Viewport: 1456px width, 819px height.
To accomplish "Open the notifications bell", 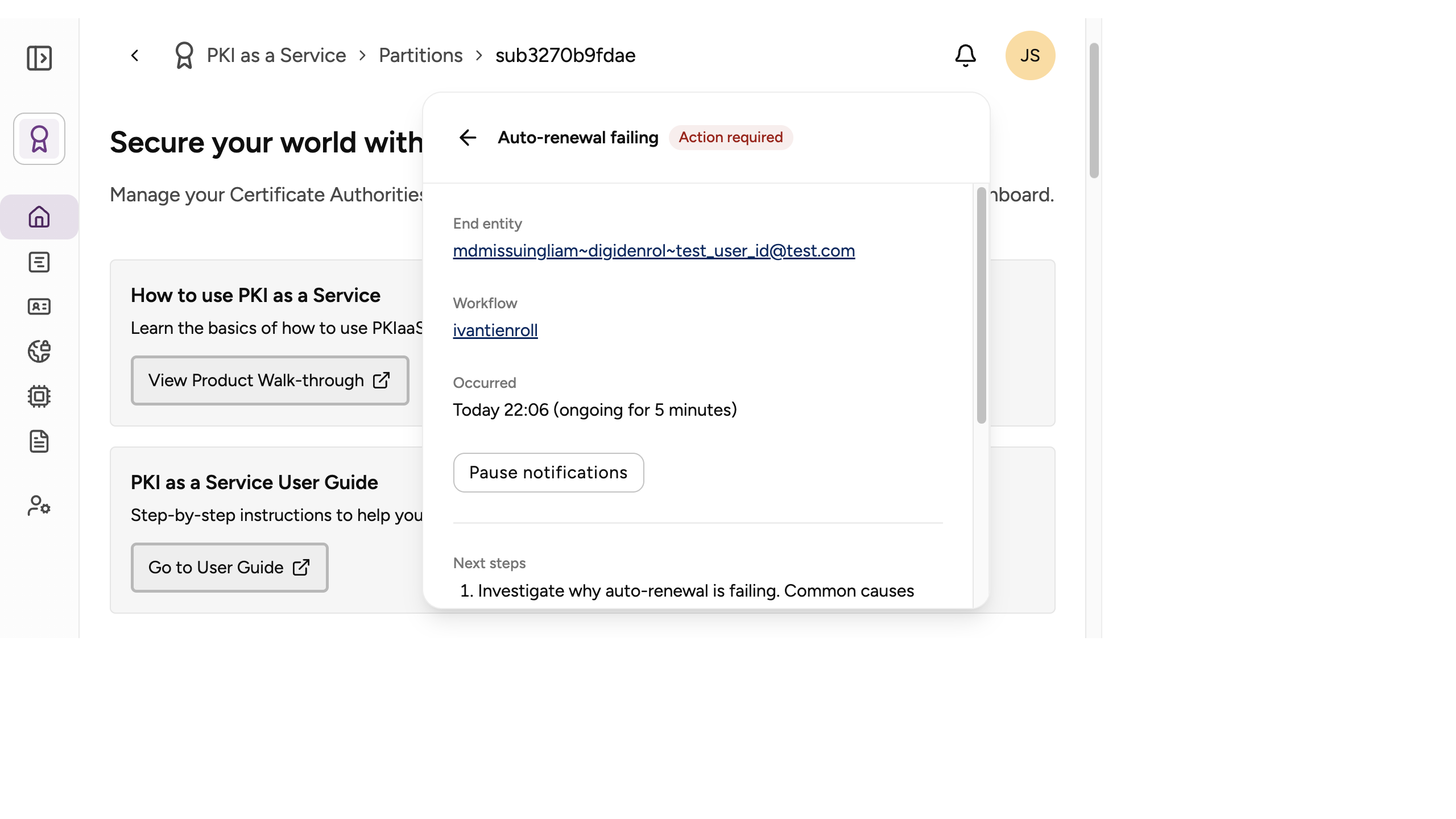I will click(x=965, y=56).
